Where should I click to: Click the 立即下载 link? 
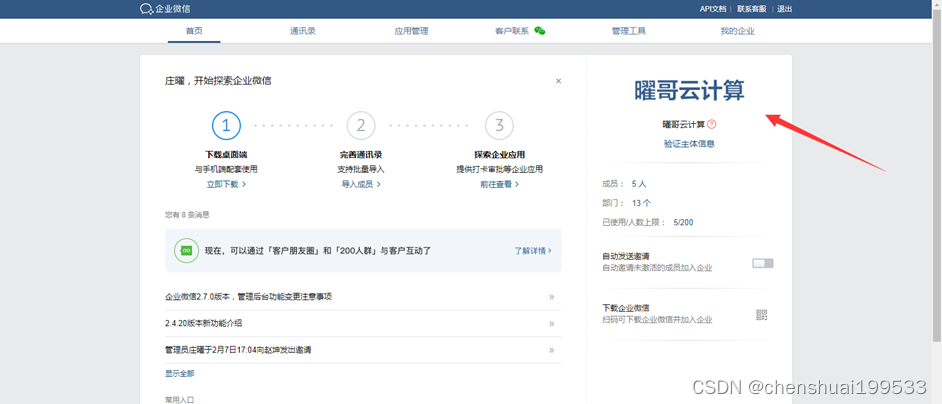click(x=226, y=184)
